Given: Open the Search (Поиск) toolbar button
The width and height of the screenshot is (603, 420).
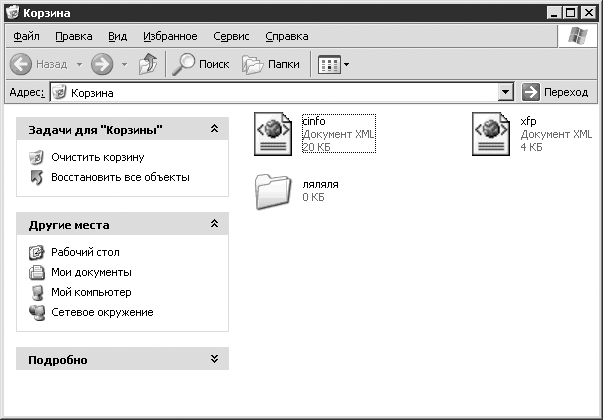Looking at the screenshot, I should 200,64.
